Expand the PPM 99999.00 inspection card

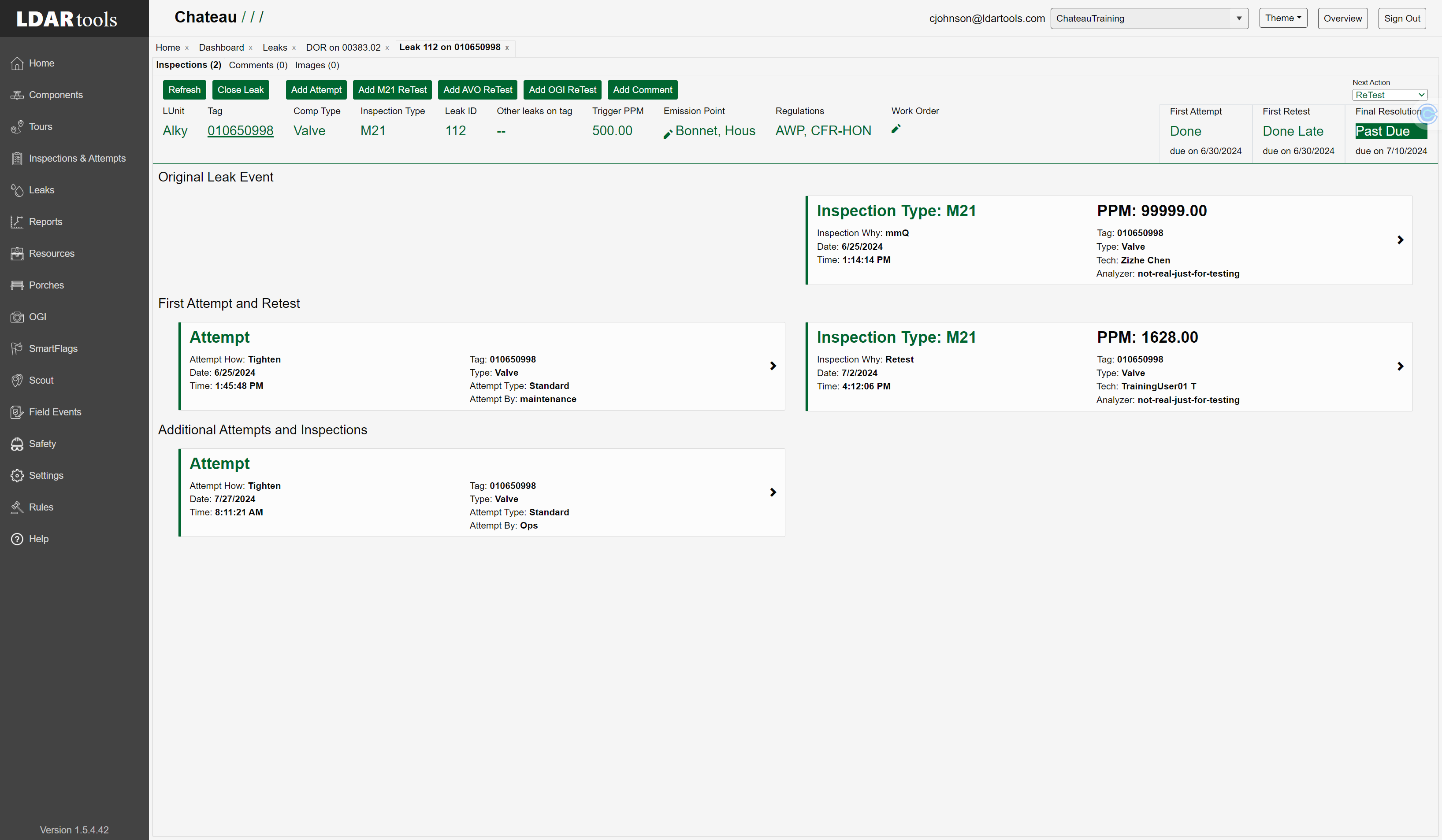point(1400,240)
